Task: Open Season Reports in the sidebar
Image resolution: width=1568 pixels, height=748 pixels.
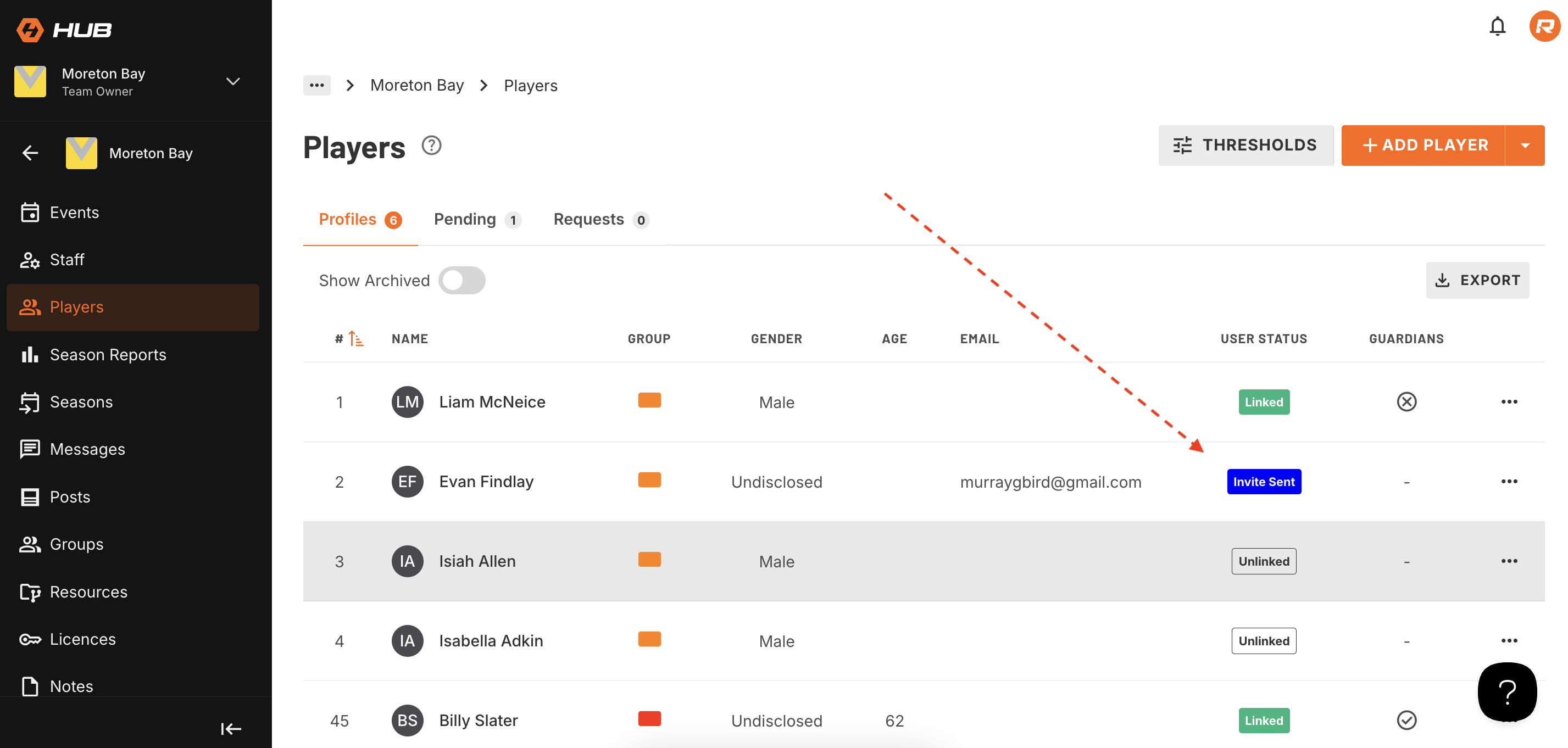Action: pos(108,354)
